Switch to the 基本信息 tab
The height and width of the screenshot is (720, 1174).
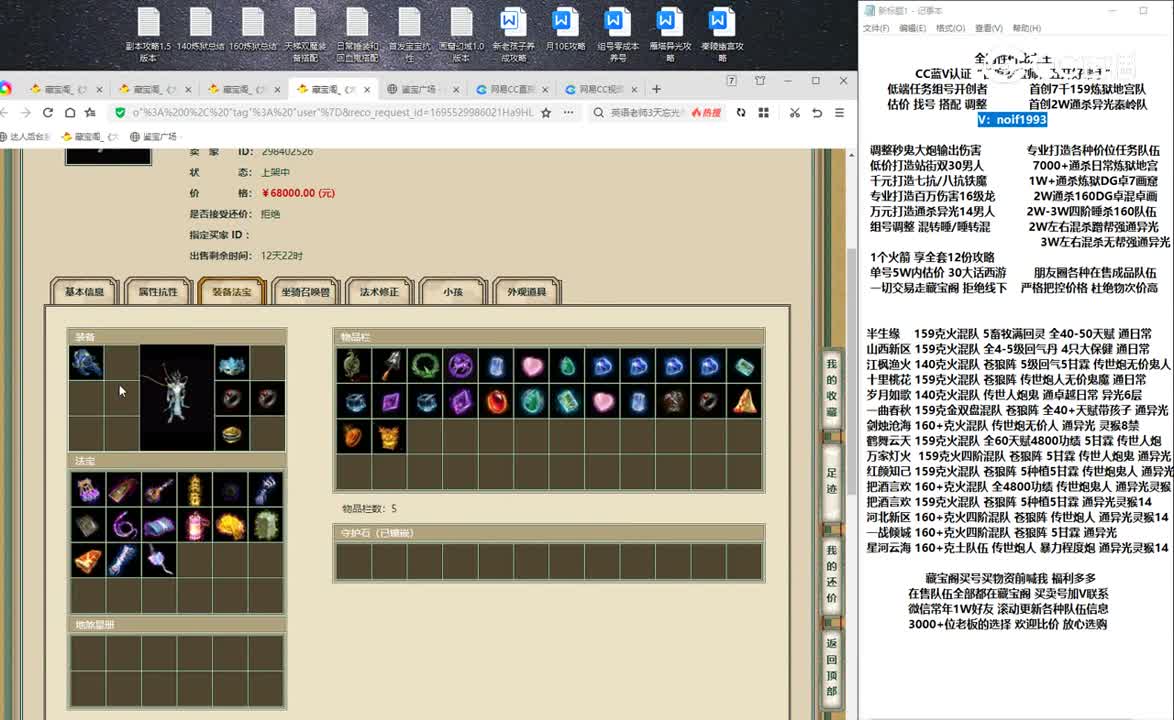(x=84, y=292)
